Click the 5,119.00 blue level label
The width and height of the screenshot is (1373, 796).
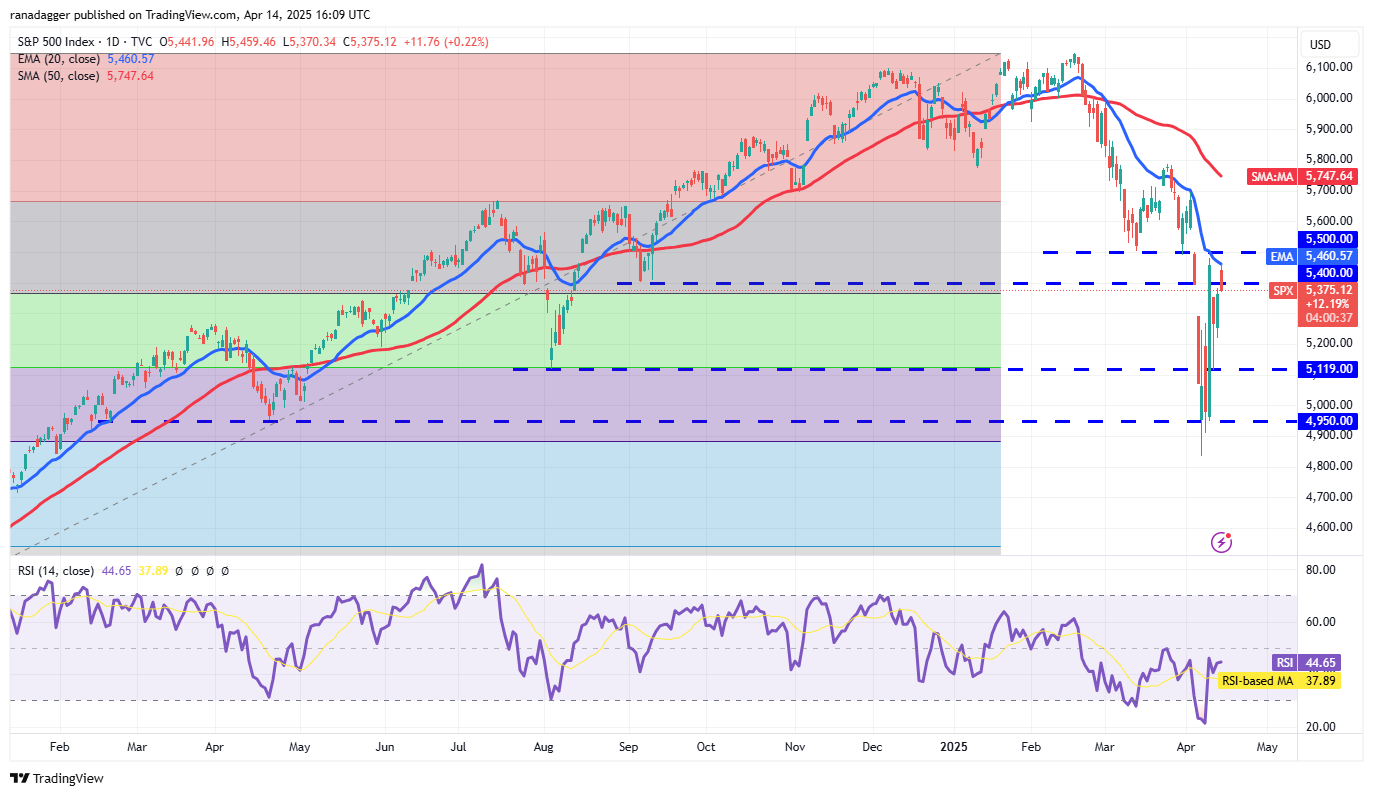[x=1327, y=369]
